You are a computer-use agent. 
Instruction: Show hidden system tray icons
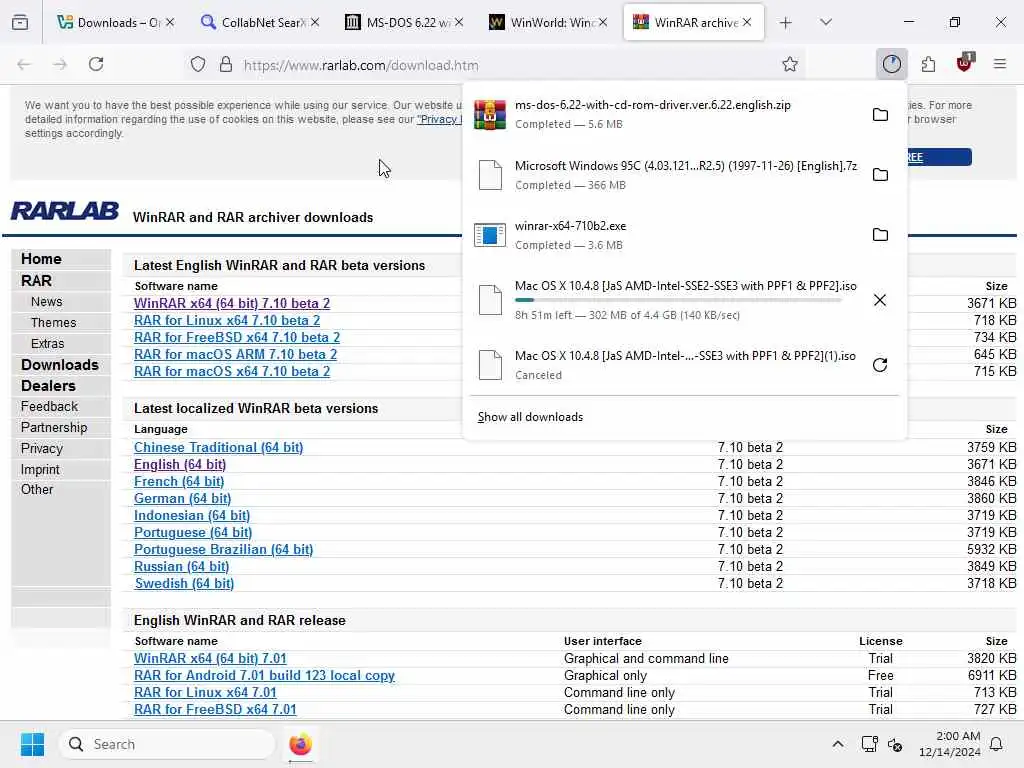click(837, 744)
